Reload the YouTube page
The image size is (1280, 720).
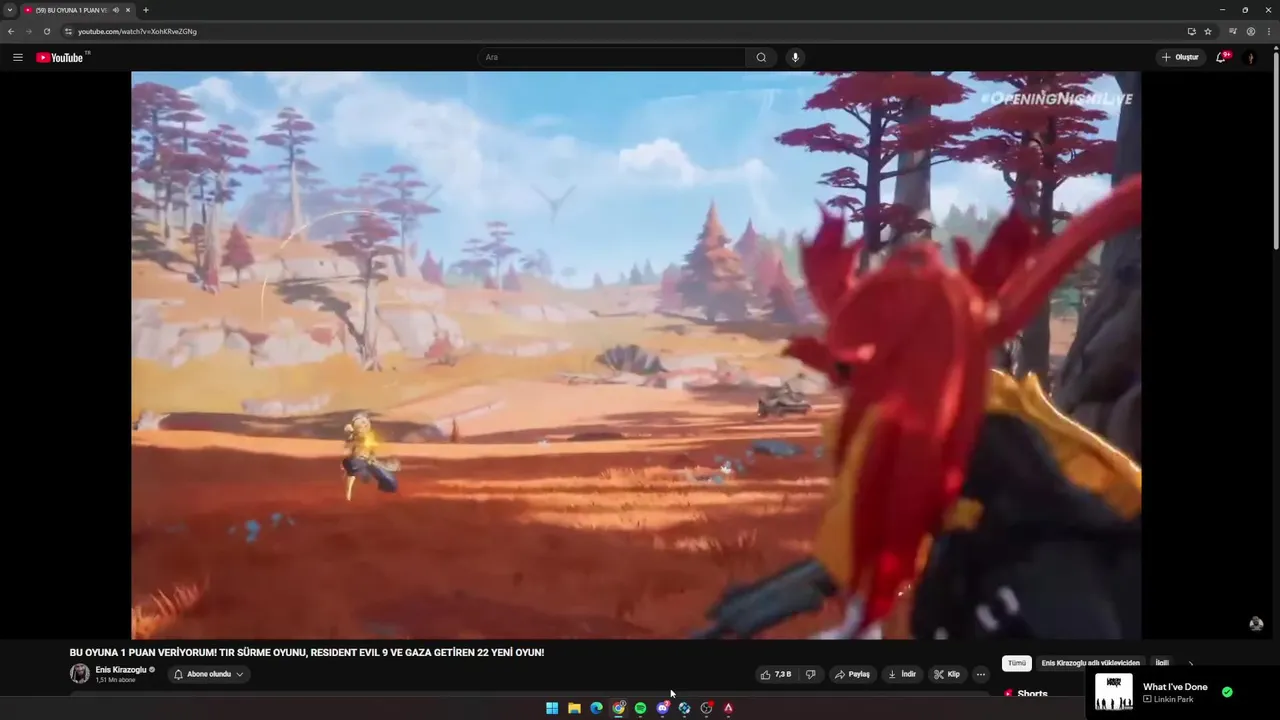tap(46, 31)
